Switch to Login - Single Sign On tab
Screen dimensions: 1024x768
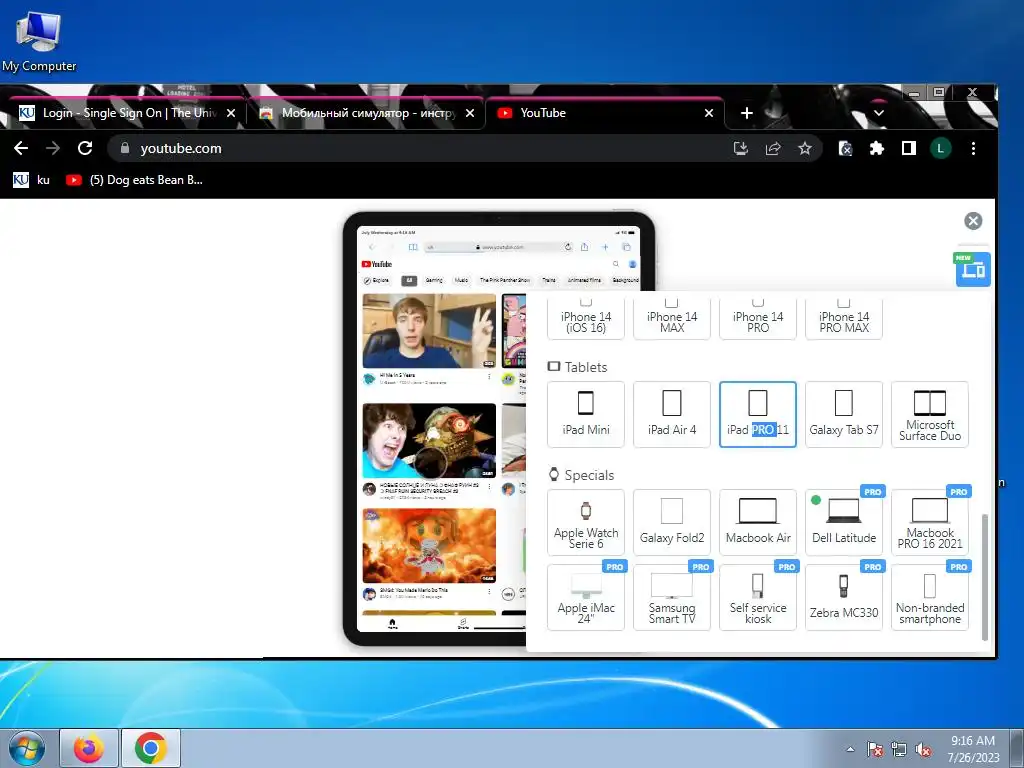pos(123,113)
